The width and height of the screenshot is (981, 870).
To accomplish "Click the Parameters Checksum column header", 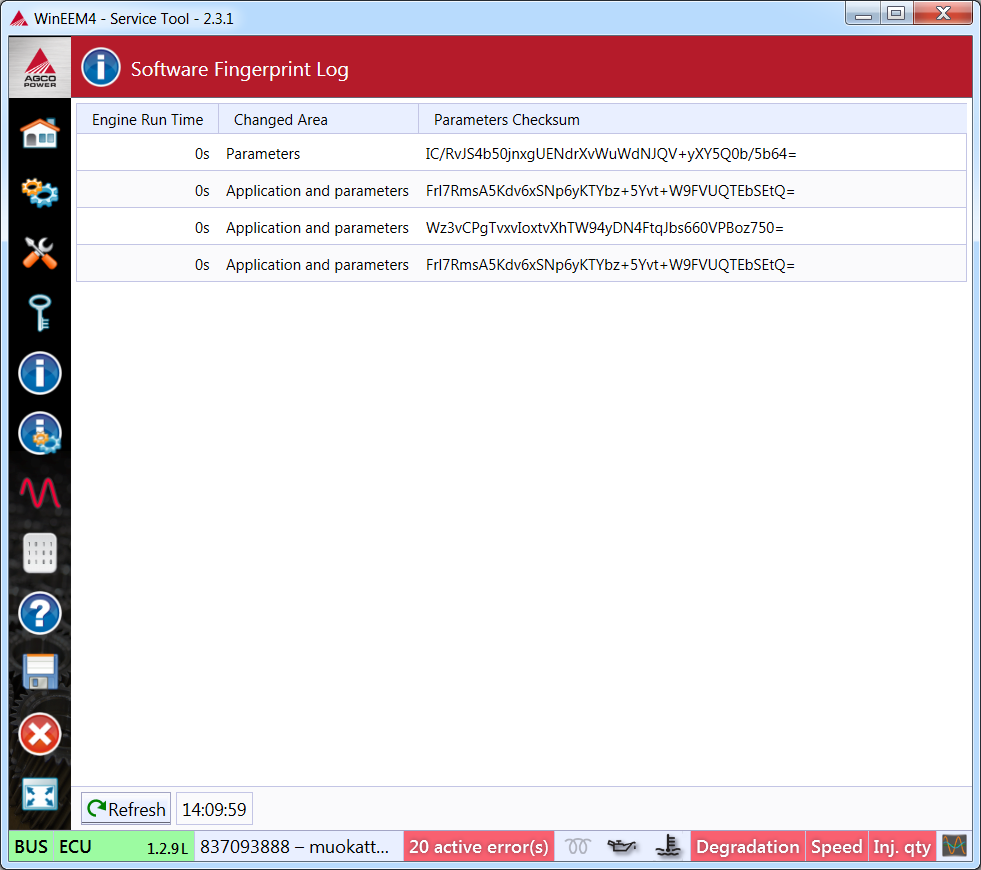I will pyautogui.click(x=506, y=120).
